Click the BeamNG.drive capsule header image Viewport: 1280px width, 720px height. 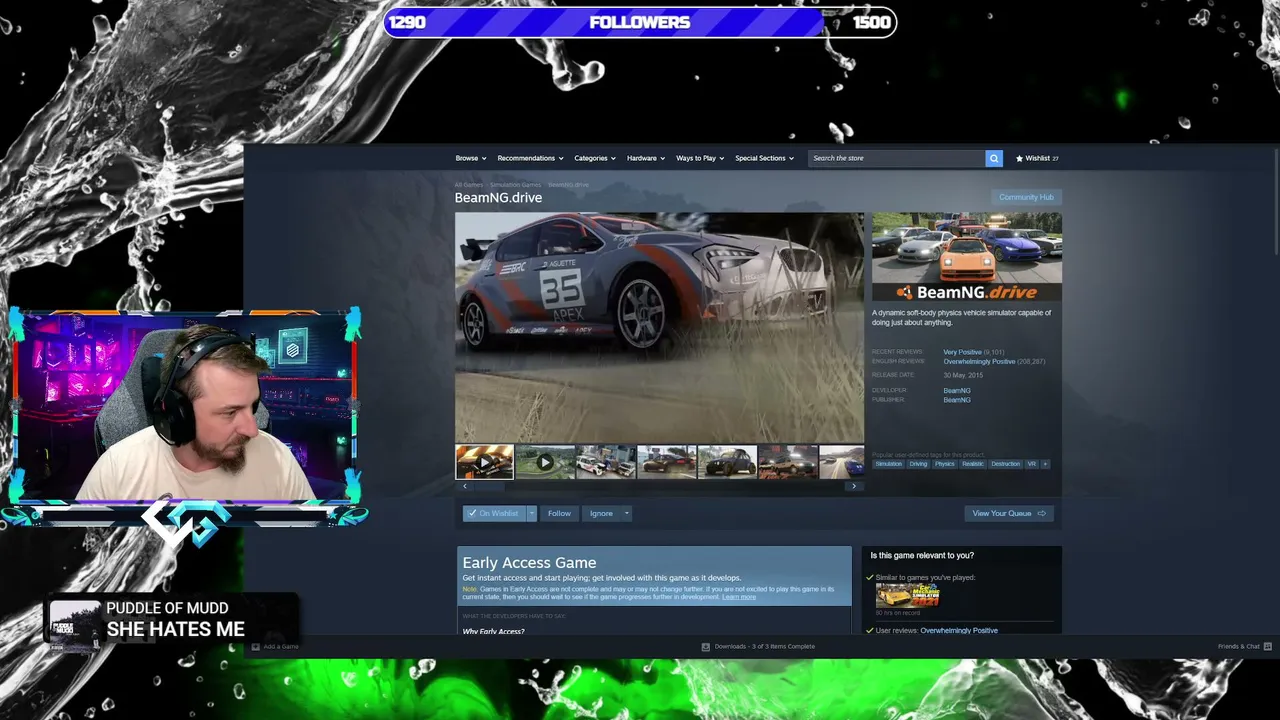[x=967, y=257]
